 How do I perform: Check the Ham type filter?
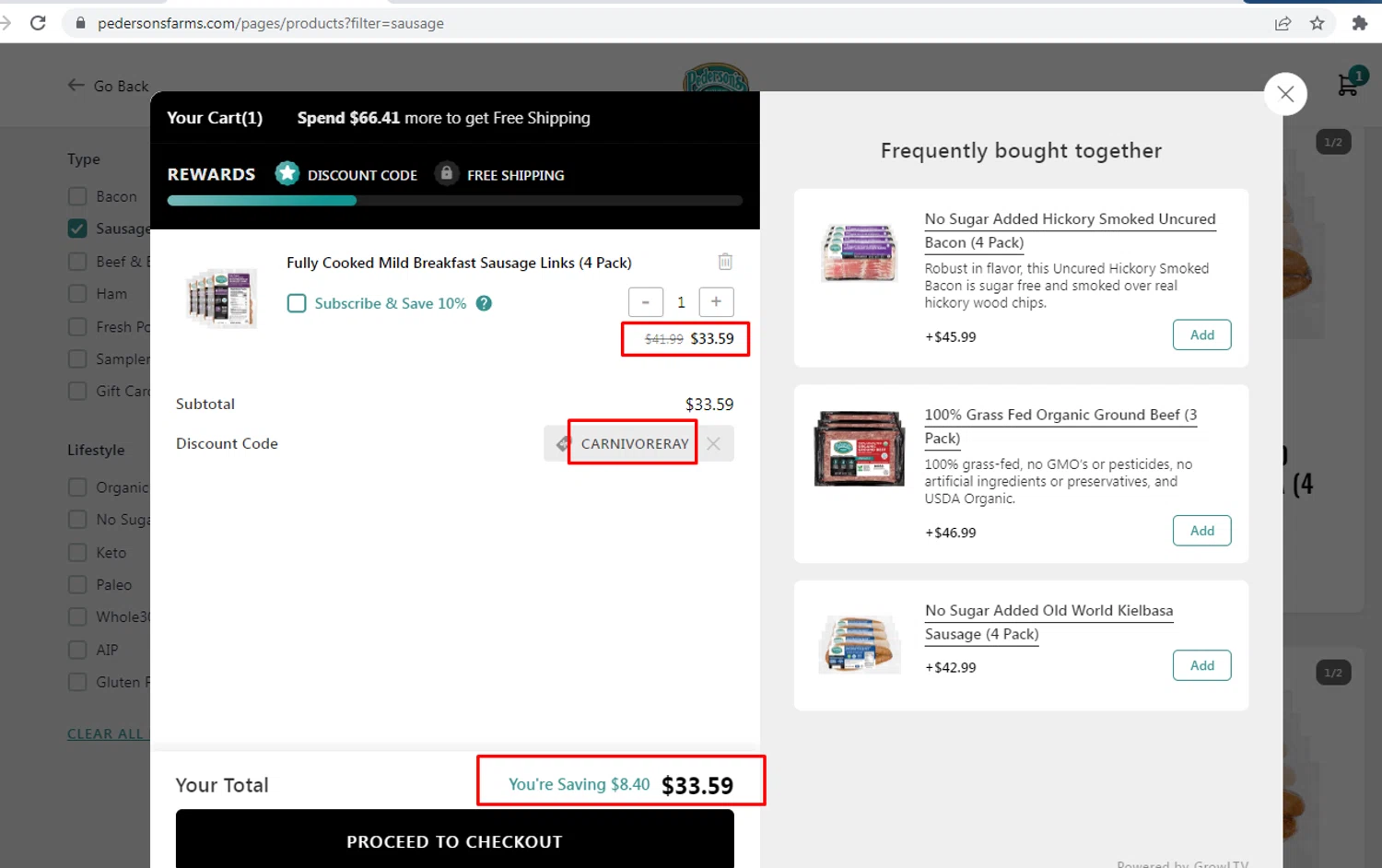click(x=77, y=294)
